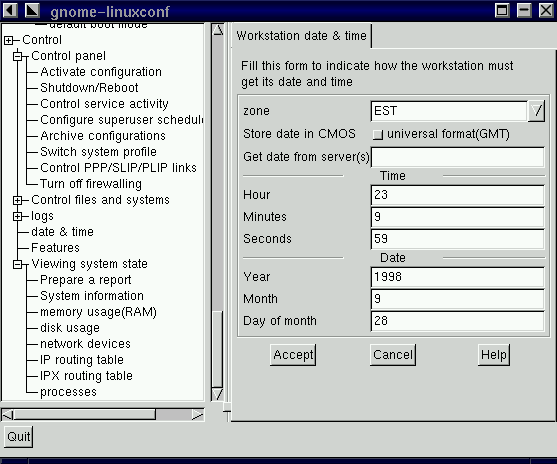Click the Year input field

tap(458, 277)
